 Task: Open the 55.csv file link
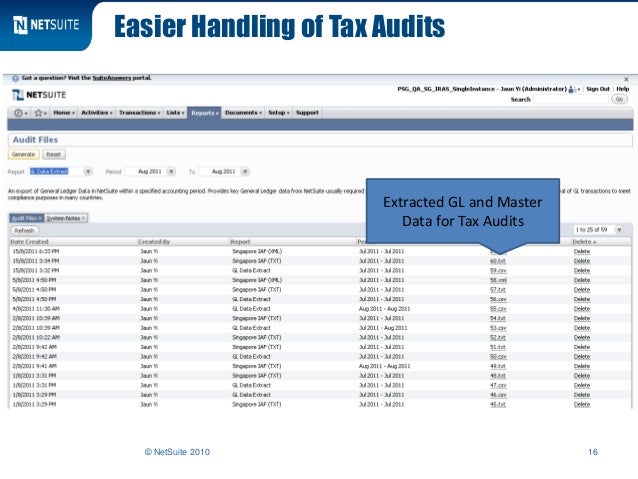point(498,309)
